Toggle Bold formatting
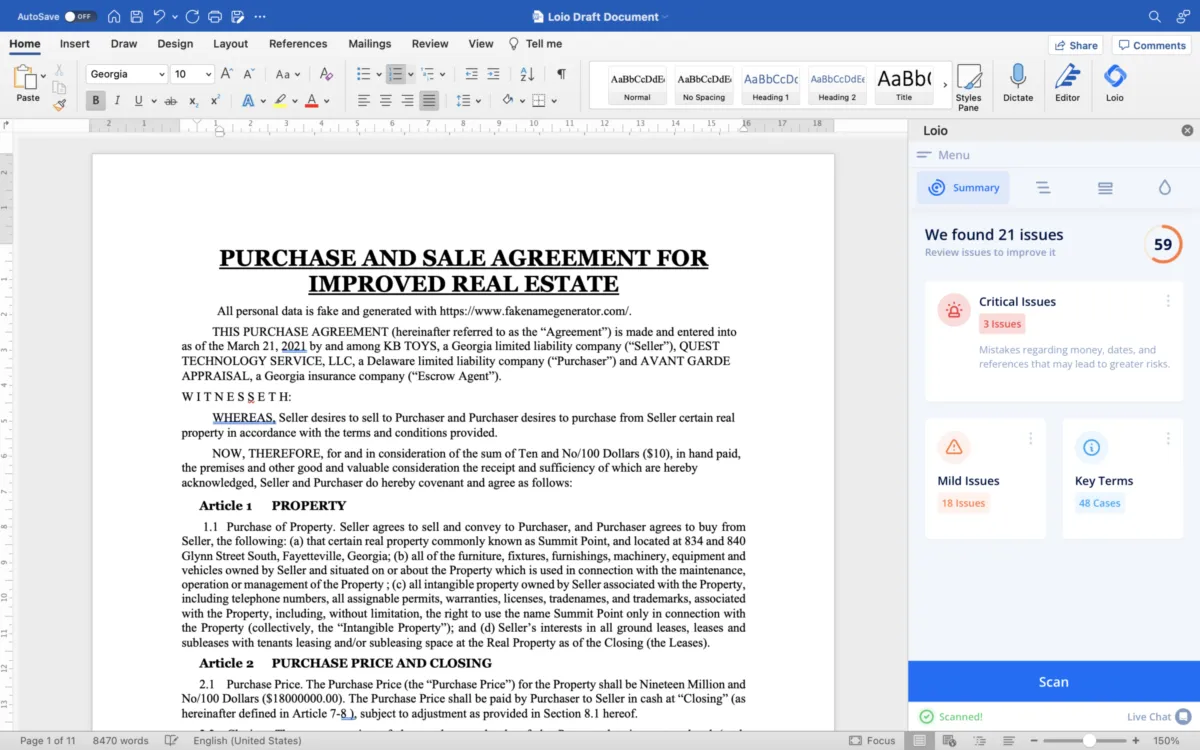Viewport: 1200px width, 750px height. pos(96,100)
